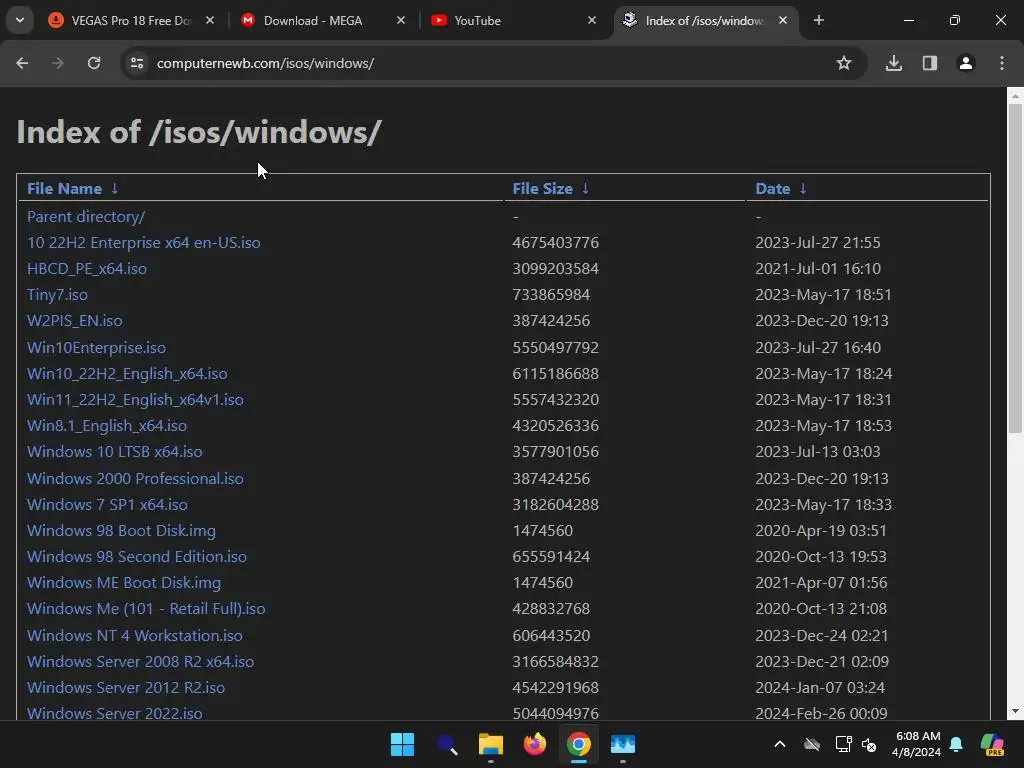Open Chrome downloads icon

tap(894, 63)
